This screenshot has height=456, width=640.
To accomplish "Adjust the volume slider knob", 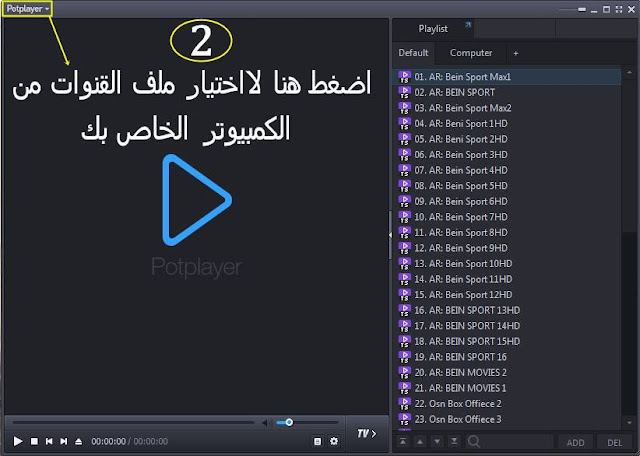I will coord(289,422).
